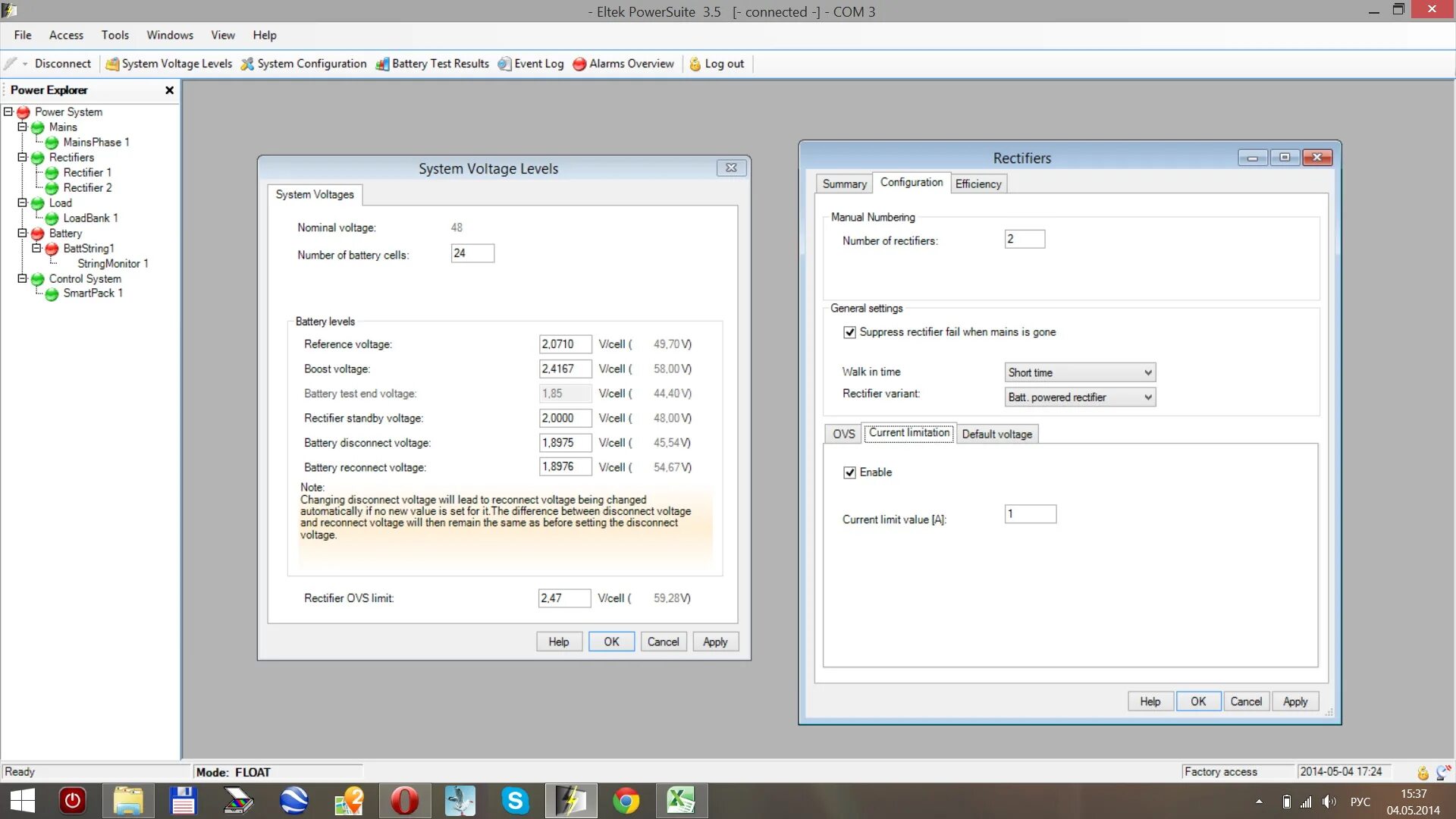Click the Reference voltage input field
This screenshot has height=819, width=1456.
point(565,344)
